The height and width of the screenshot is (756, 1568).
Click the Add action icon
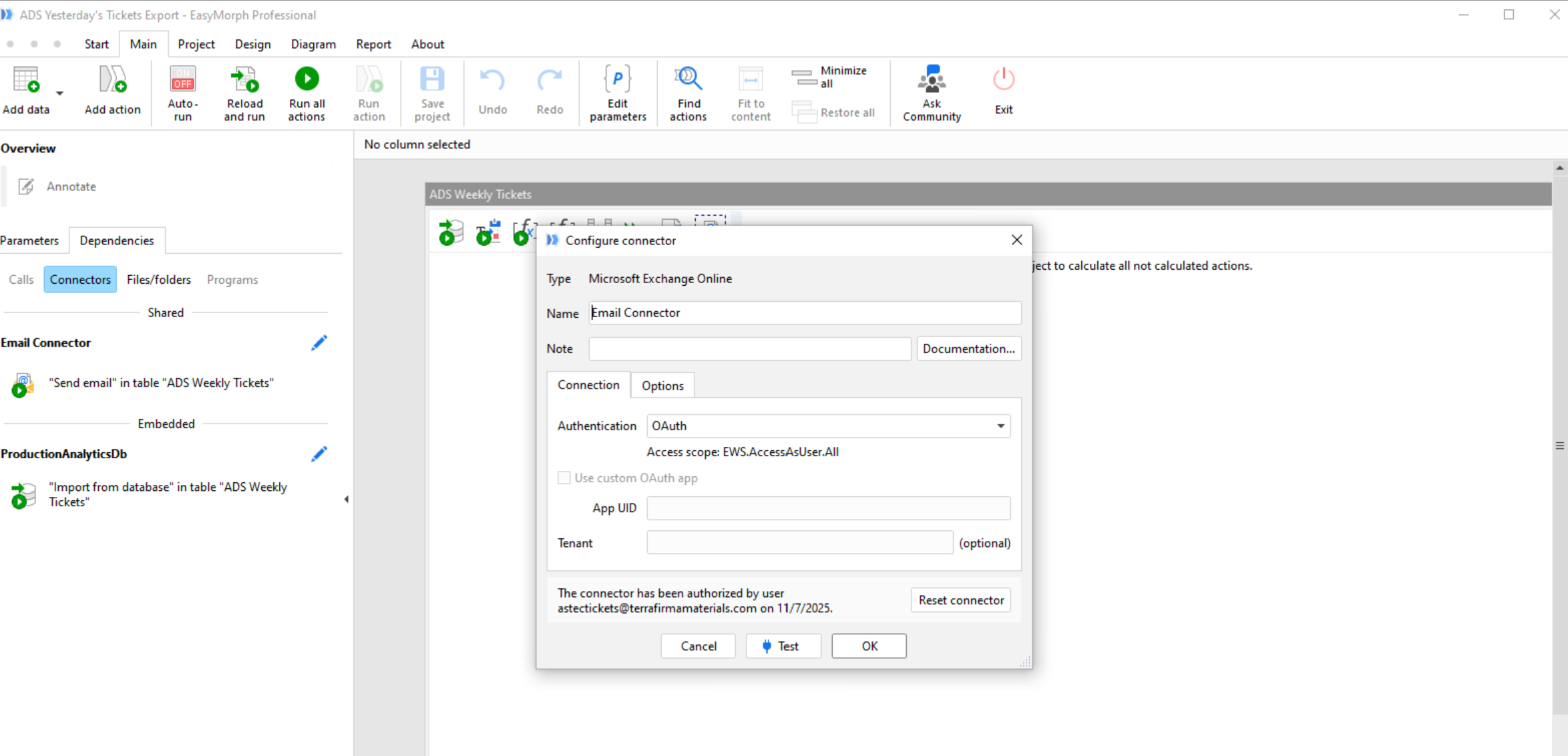coord(112,80)
